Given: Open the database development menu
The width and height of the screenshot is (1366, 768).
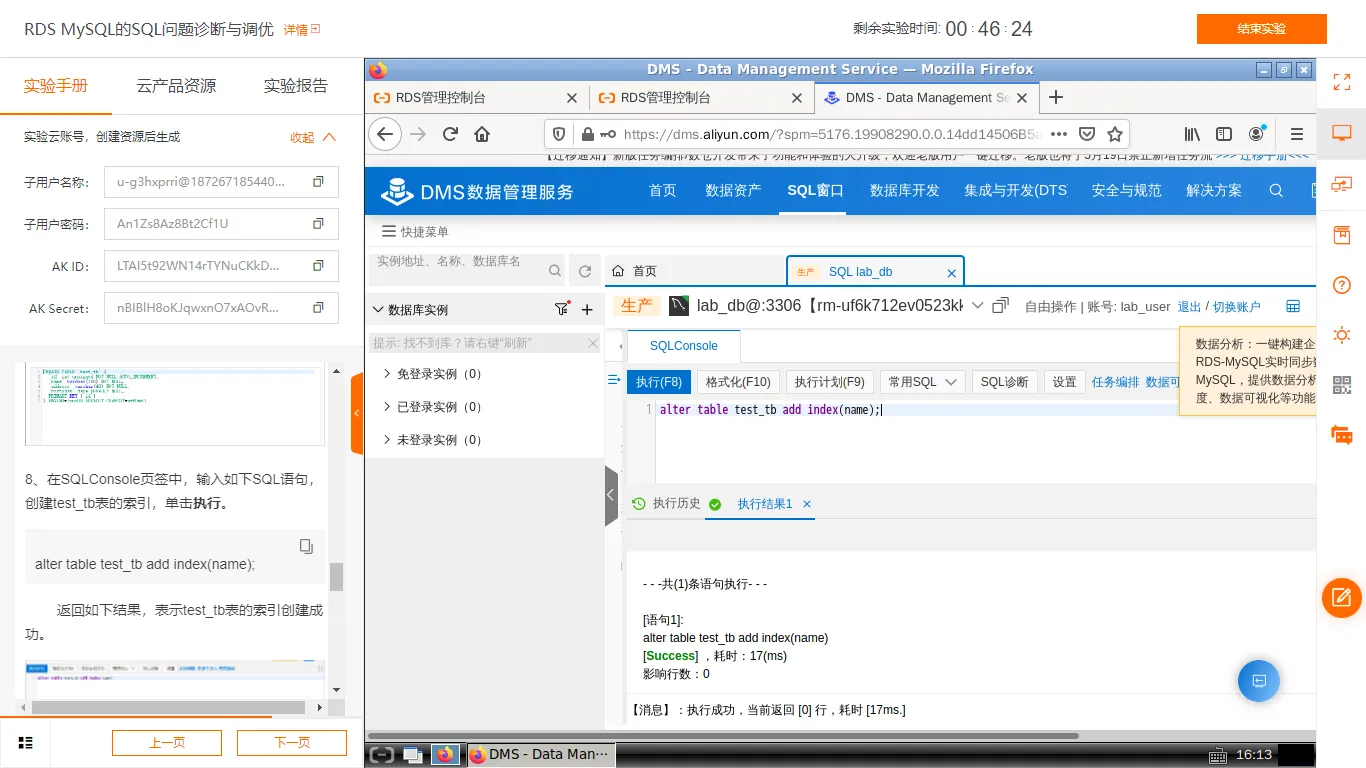Looking at the screenshot, I should point(905,190).
